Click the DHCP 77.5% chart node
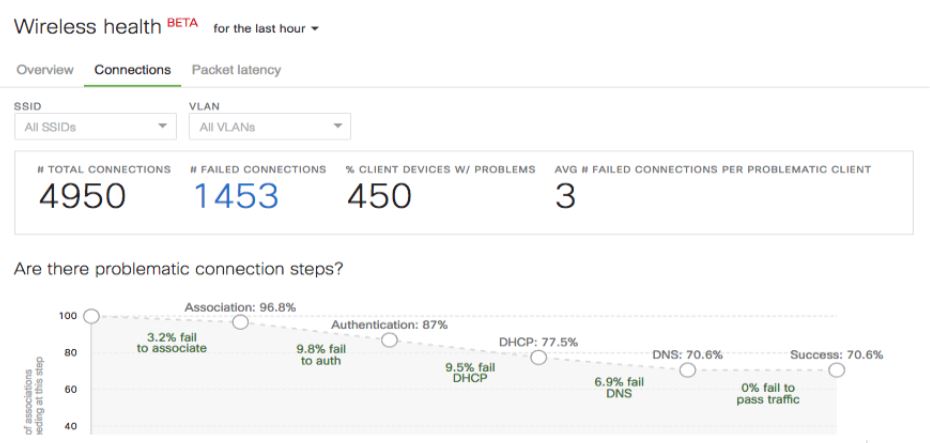This screenshot has width=930, height=443. 538,357
